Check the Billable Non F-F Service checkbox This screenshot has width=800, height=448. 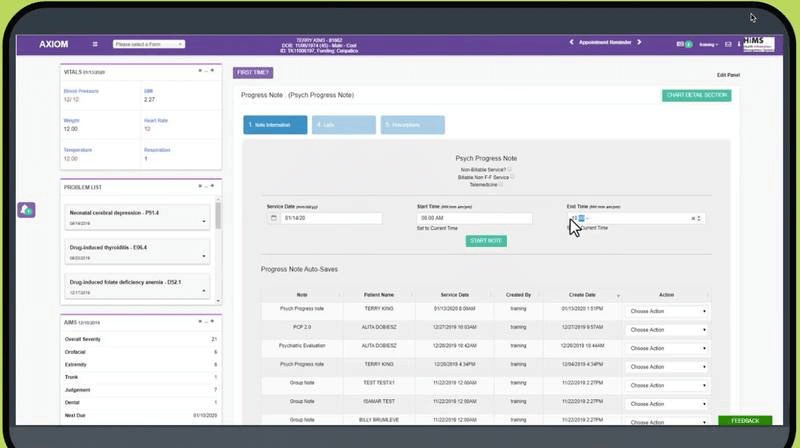(515, 177)
